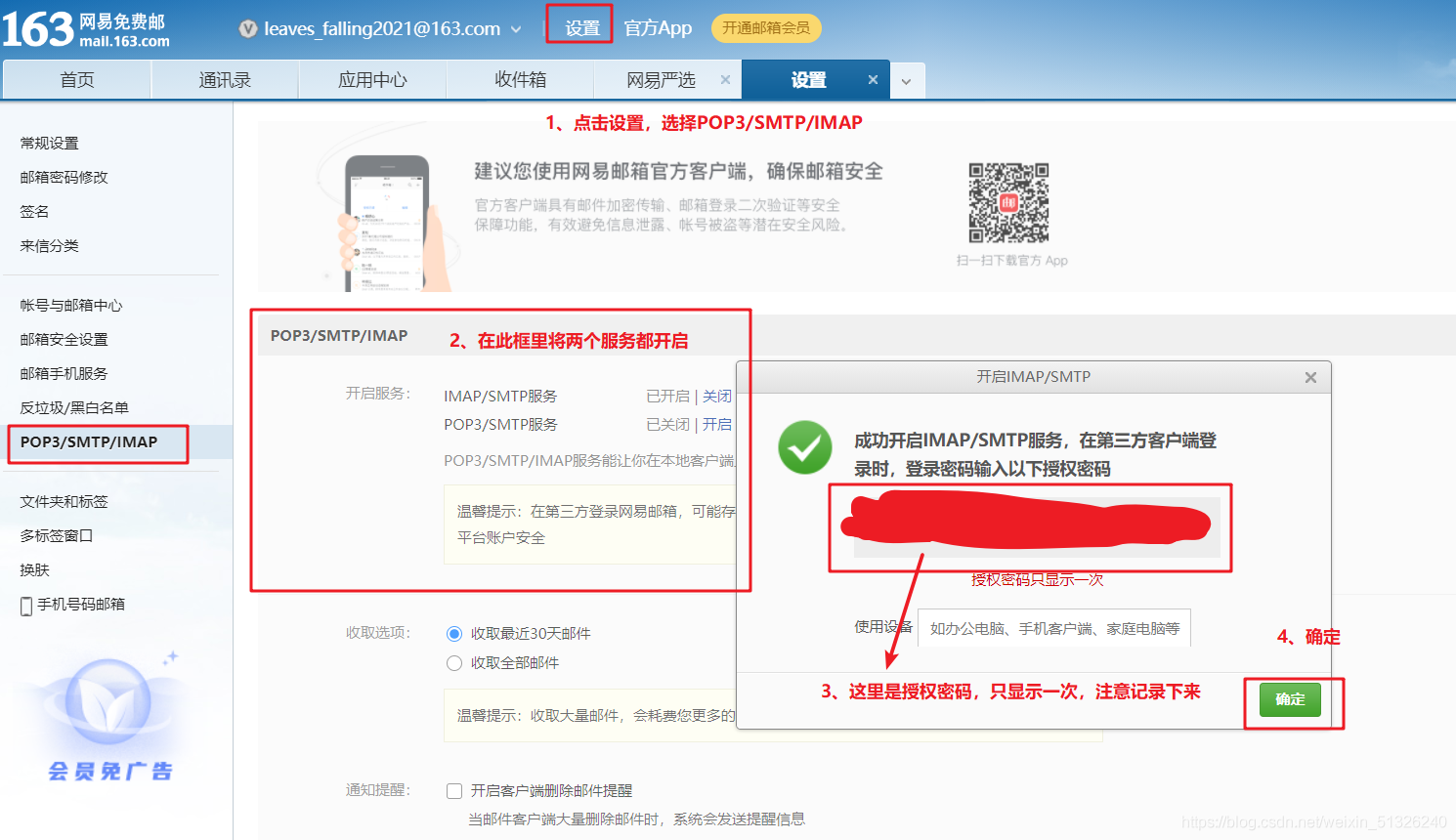Switch to the 通讯录 tab
The image size is (1456, 840).
click(x=225, y=80)
